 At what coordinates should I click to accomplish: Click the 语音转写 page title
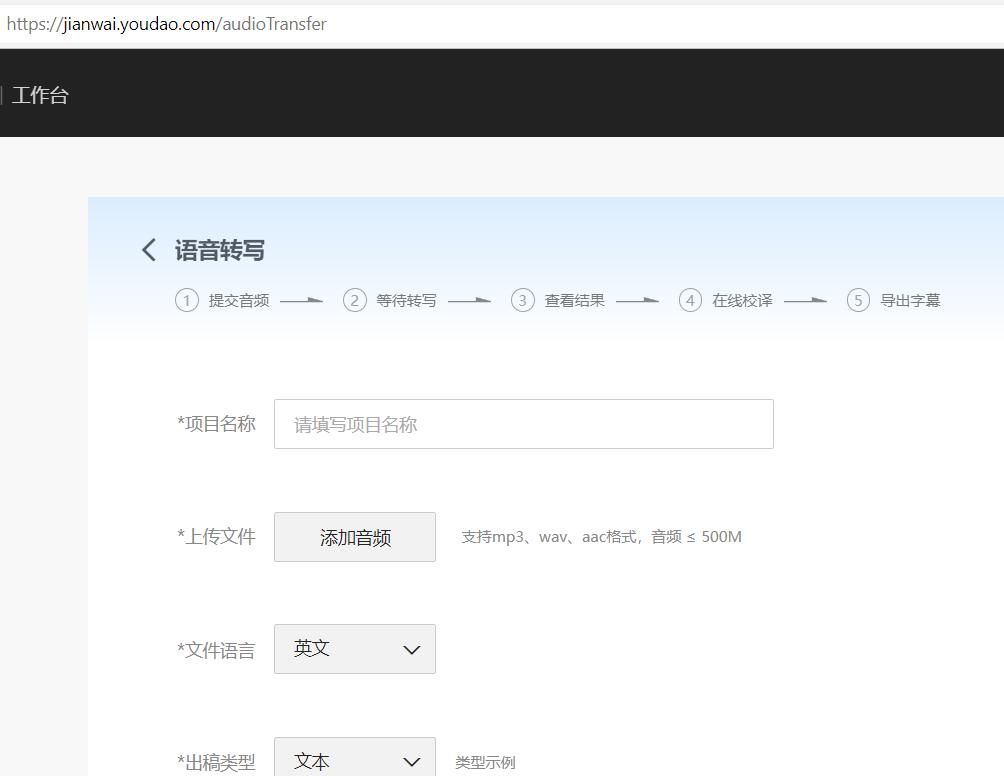219,250
